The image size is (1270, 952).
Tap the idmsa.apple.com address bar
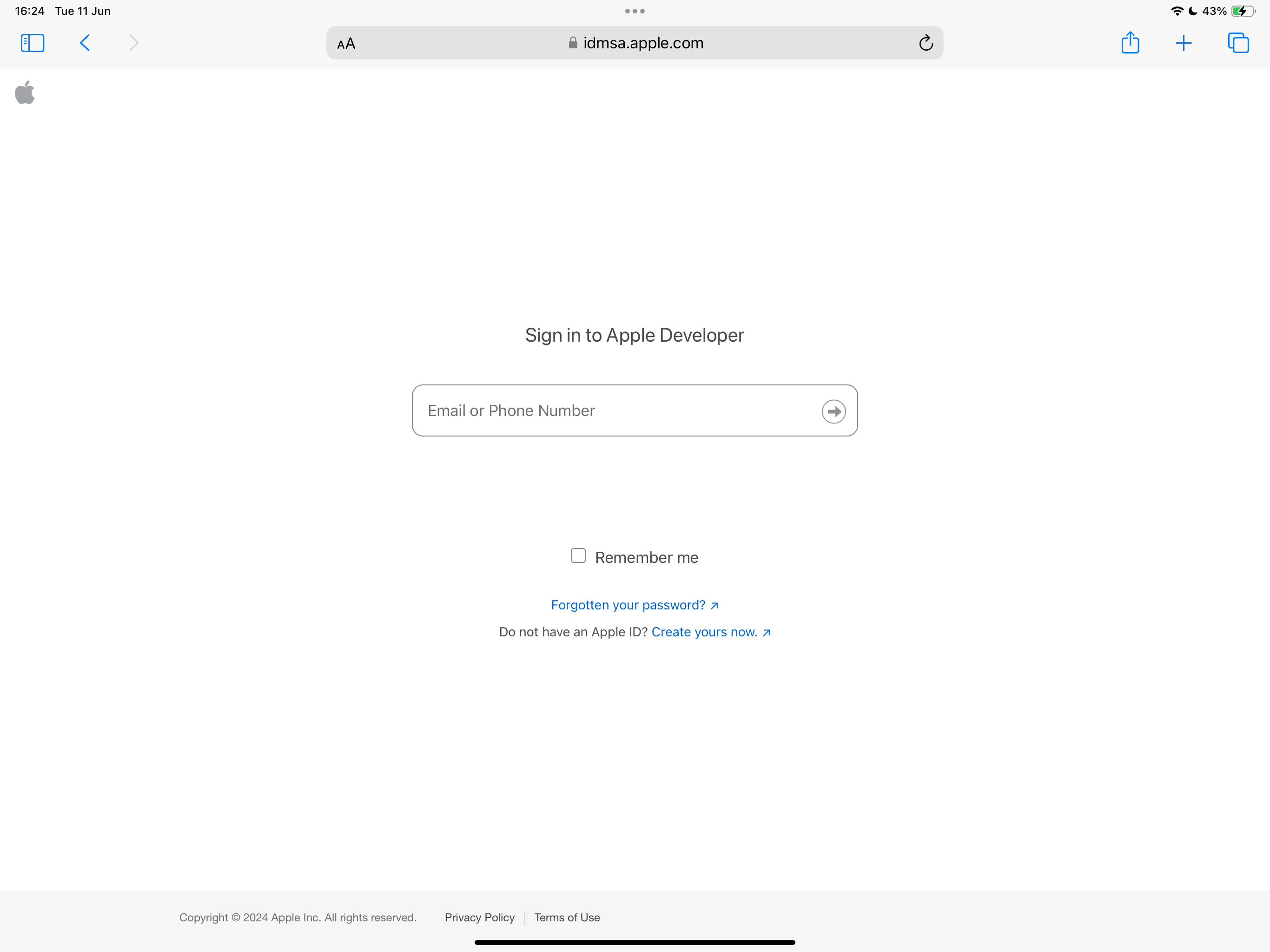635,43
